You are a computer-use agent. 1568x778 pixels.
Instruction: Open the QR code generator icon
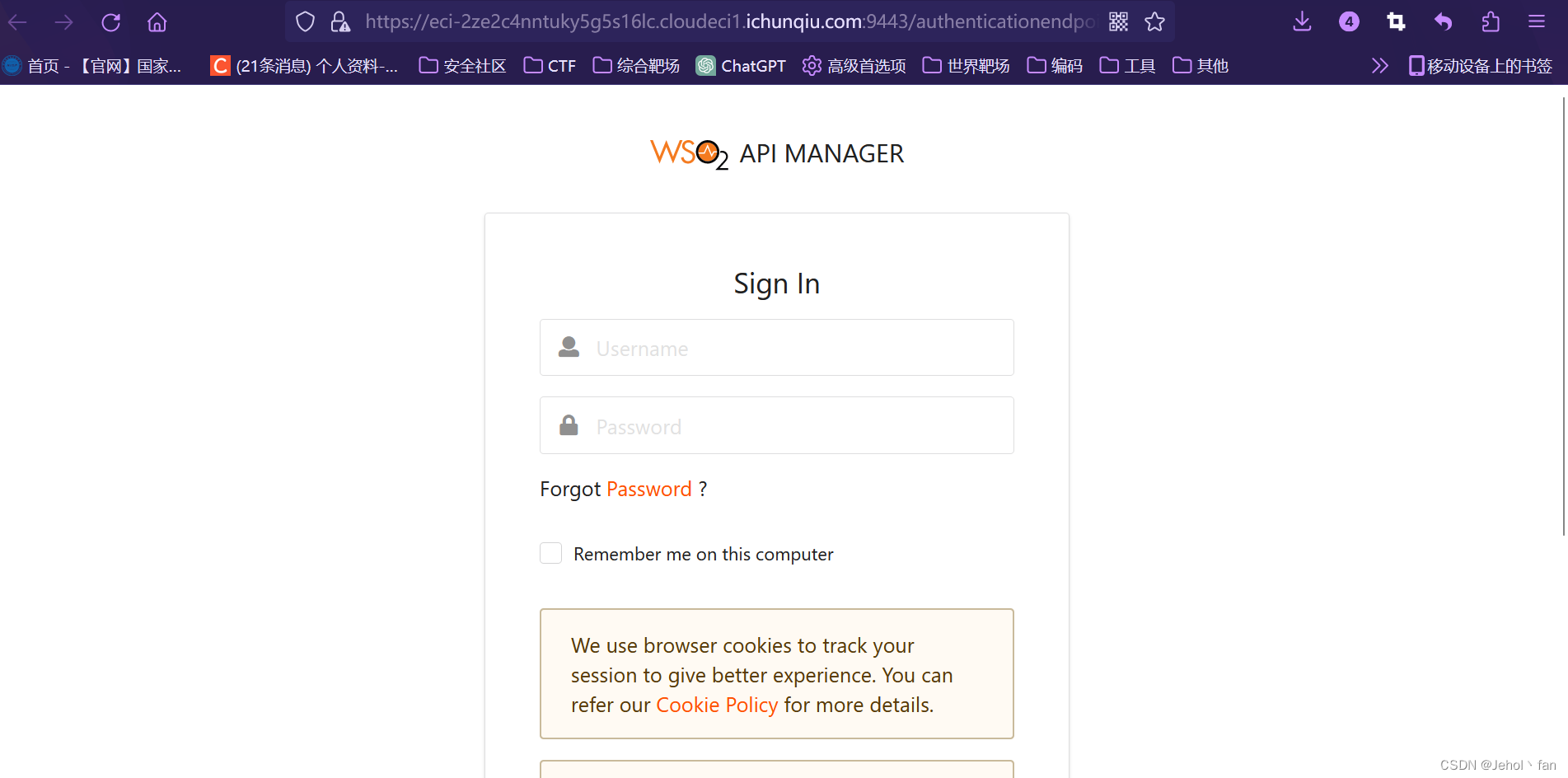point(1118,22)
